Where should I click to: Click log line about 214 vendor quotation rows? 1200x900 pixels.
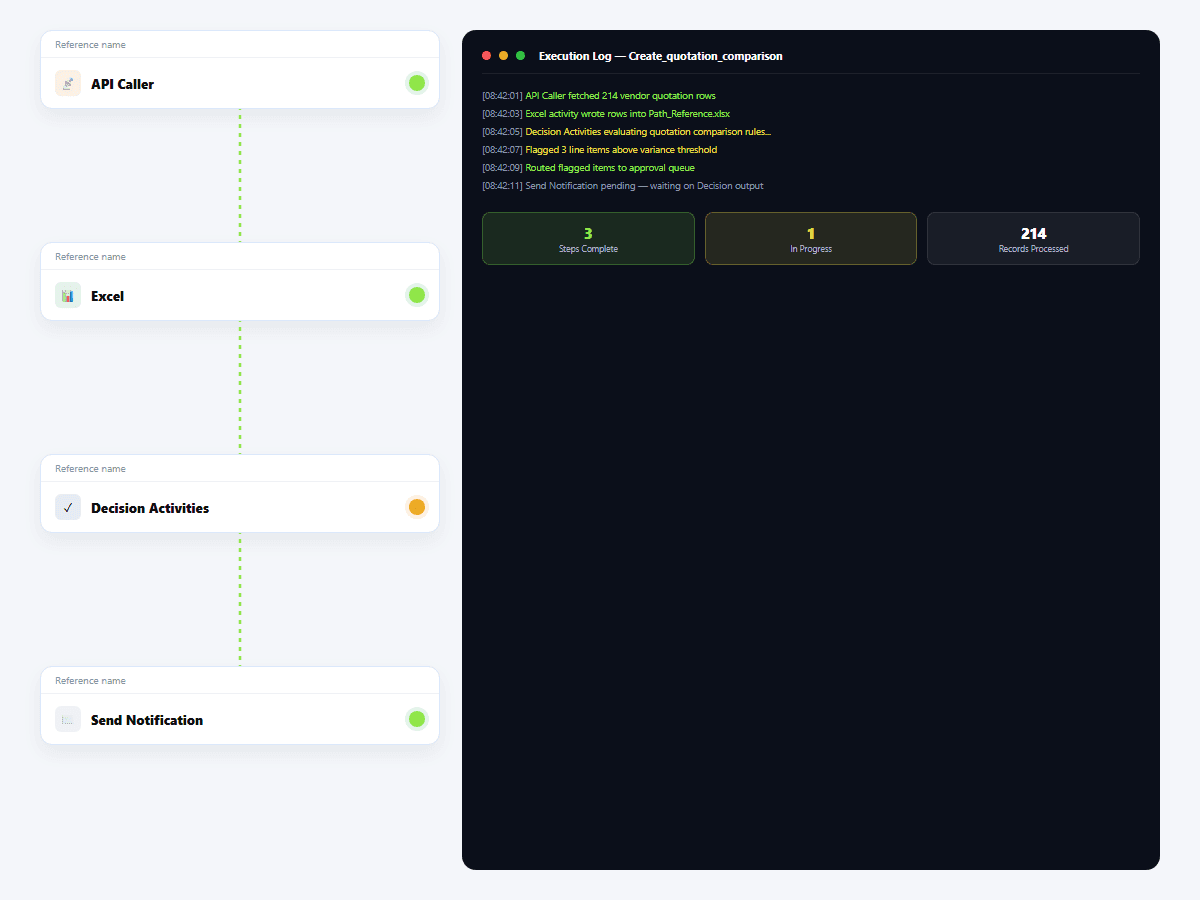pos(599,96)
